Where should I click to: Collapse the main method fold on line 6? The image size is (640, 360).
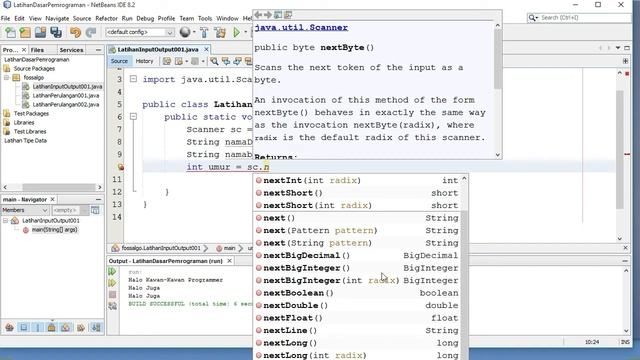[x=133, y=116]
